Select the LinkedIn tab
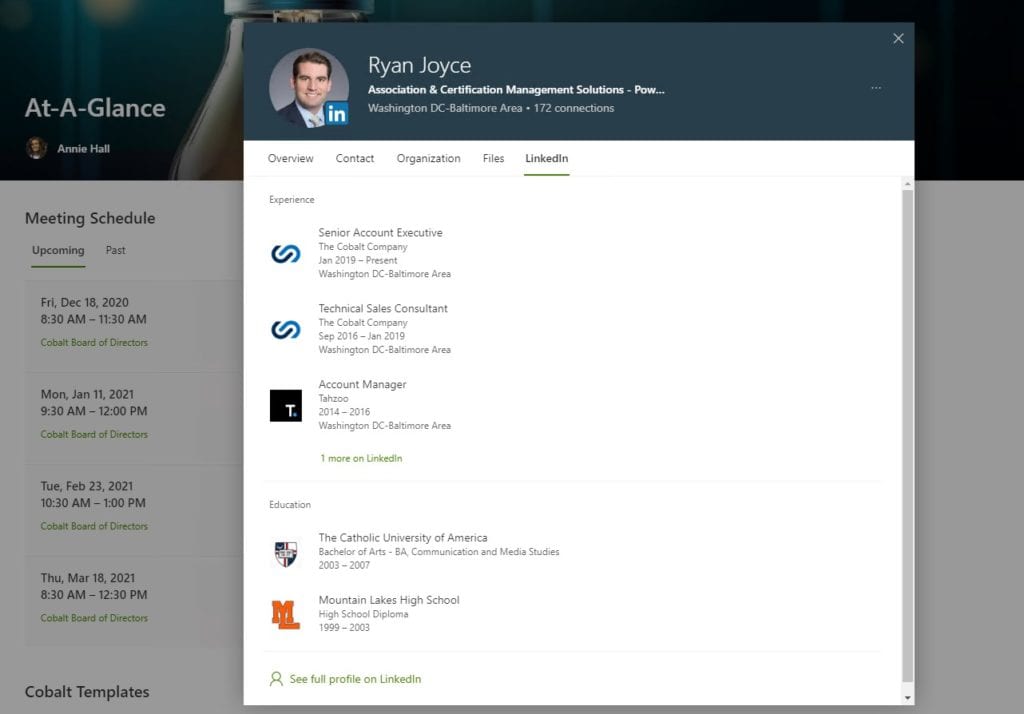The width and height of the screenshot is (1024, 714). click(547, 159)
